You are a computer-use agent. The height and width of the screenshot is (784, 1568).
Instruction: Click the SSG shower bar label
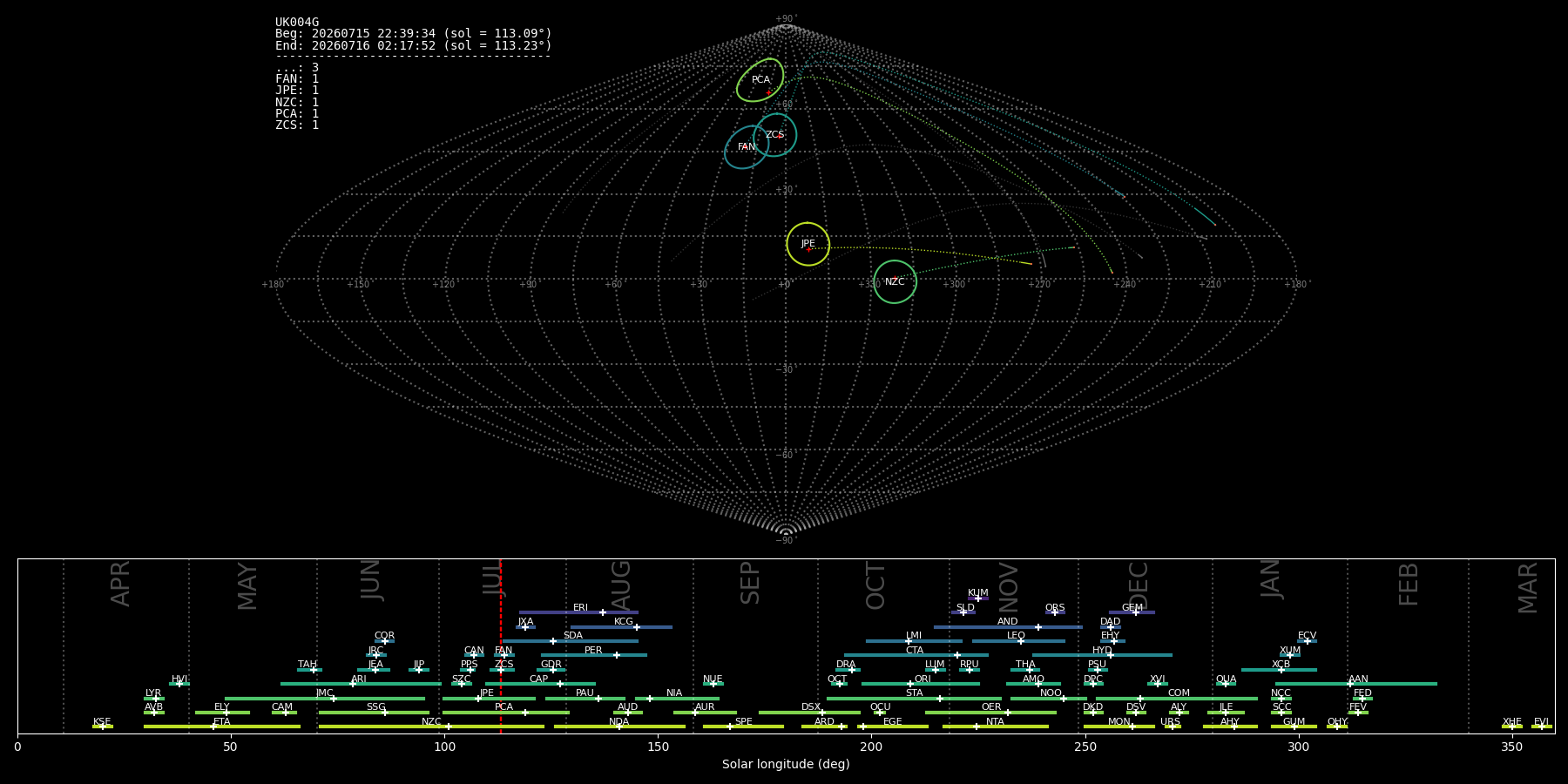[375, 707]
